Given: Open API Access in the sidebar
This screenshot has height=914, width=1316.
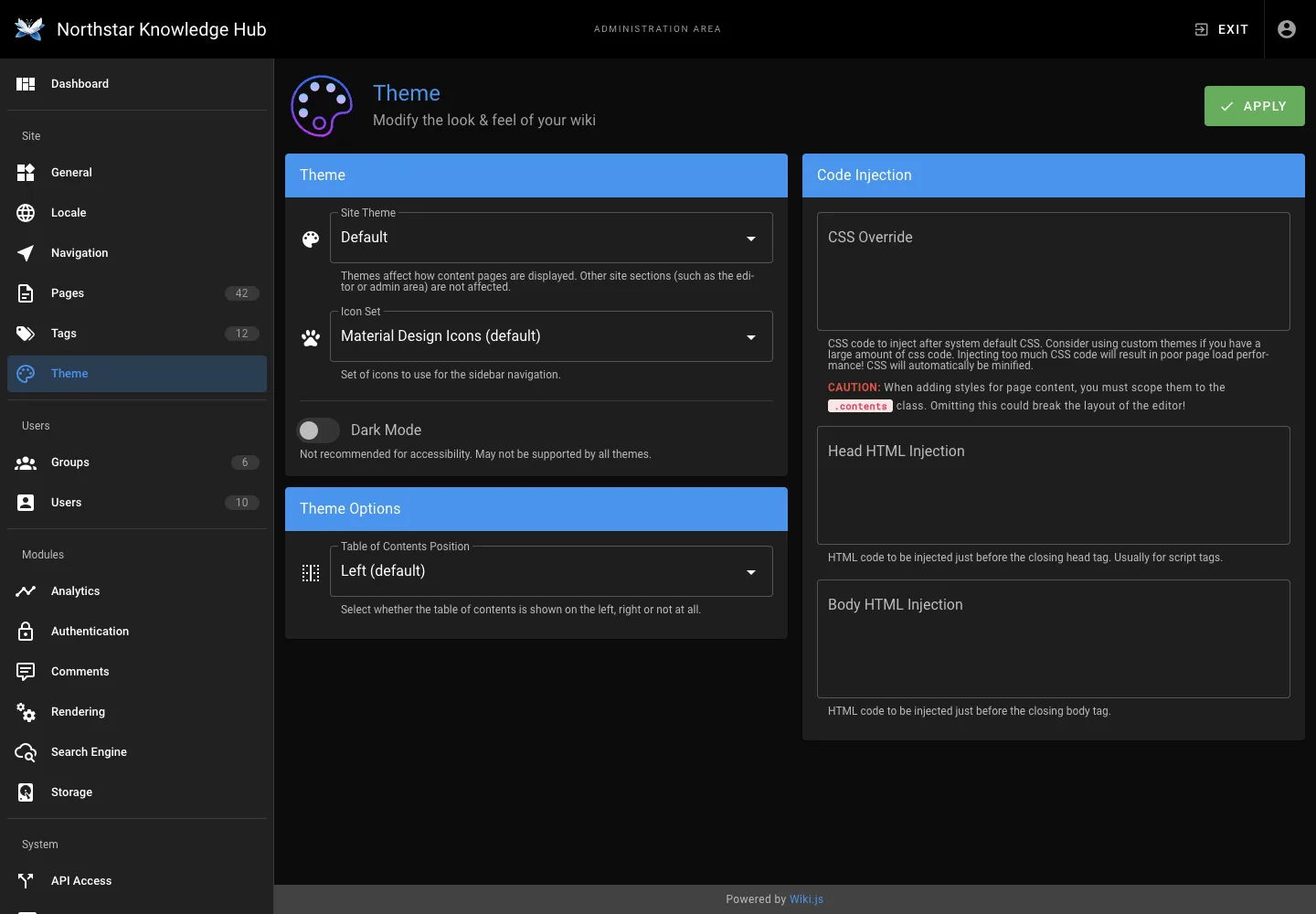Looking at the screenshot, I should point(137,881).
